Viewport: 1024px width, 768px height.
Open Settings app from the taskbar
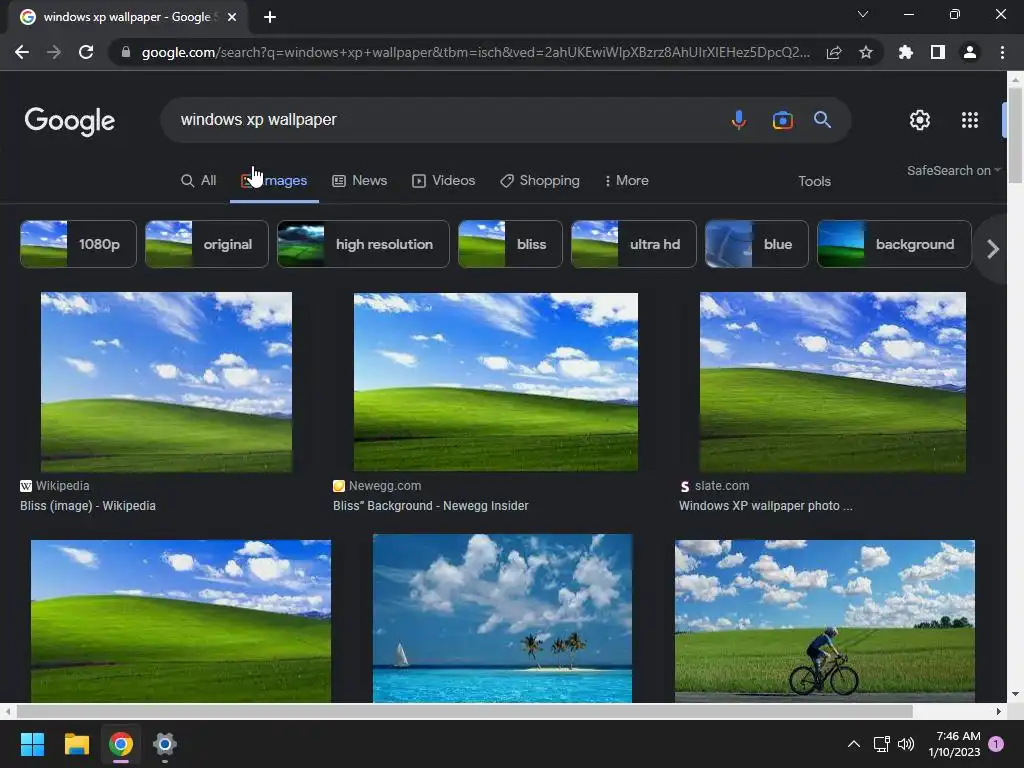165,744
